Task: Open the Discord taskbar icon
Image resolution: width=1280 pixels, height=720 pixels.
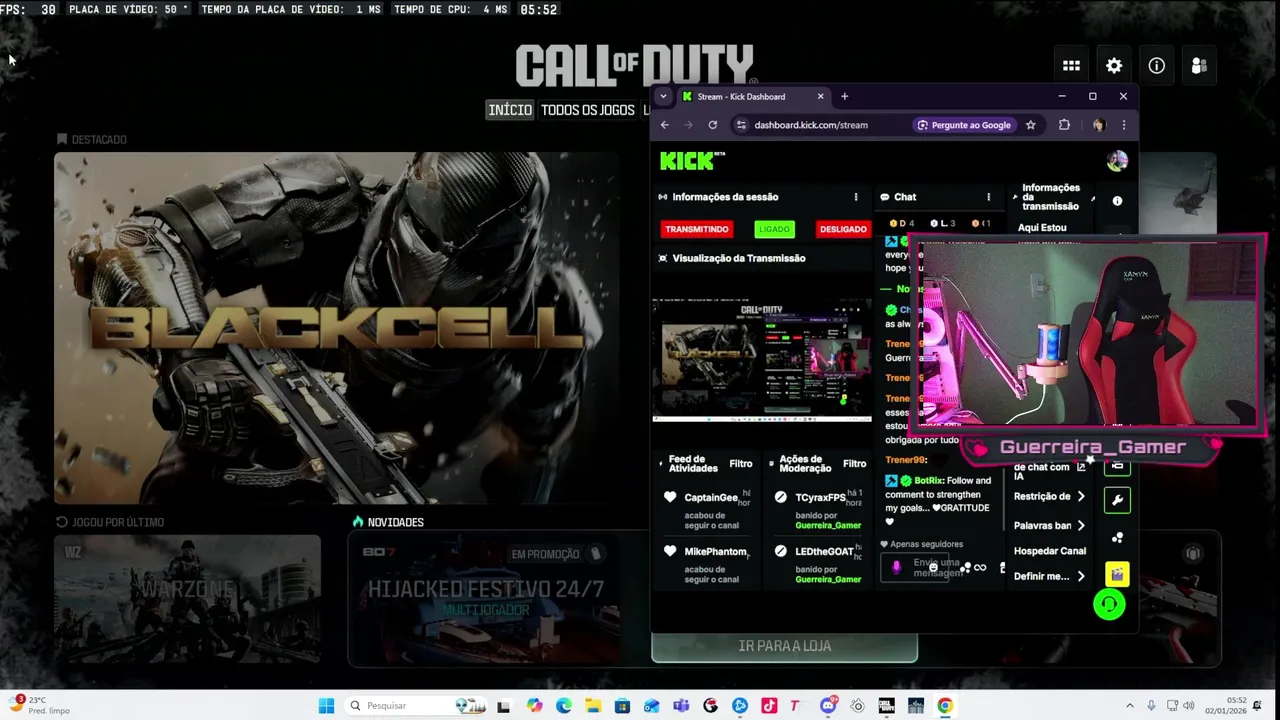Action: [x=828, y=705]
